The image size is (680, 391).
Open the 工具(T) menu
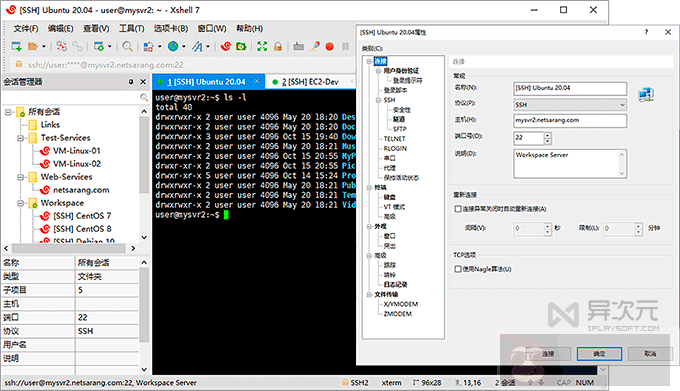click(x=131, y=29)
